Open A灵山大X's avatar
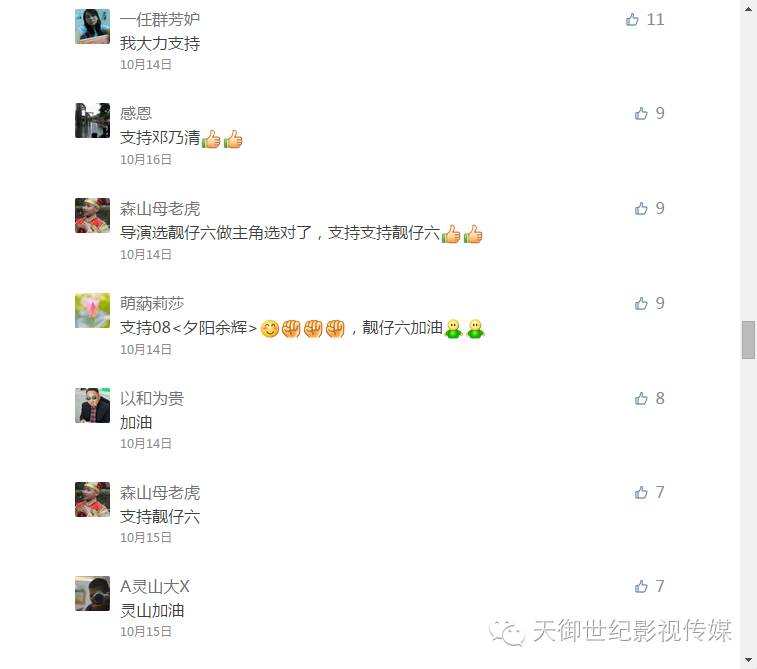 [x=93, y=594]
